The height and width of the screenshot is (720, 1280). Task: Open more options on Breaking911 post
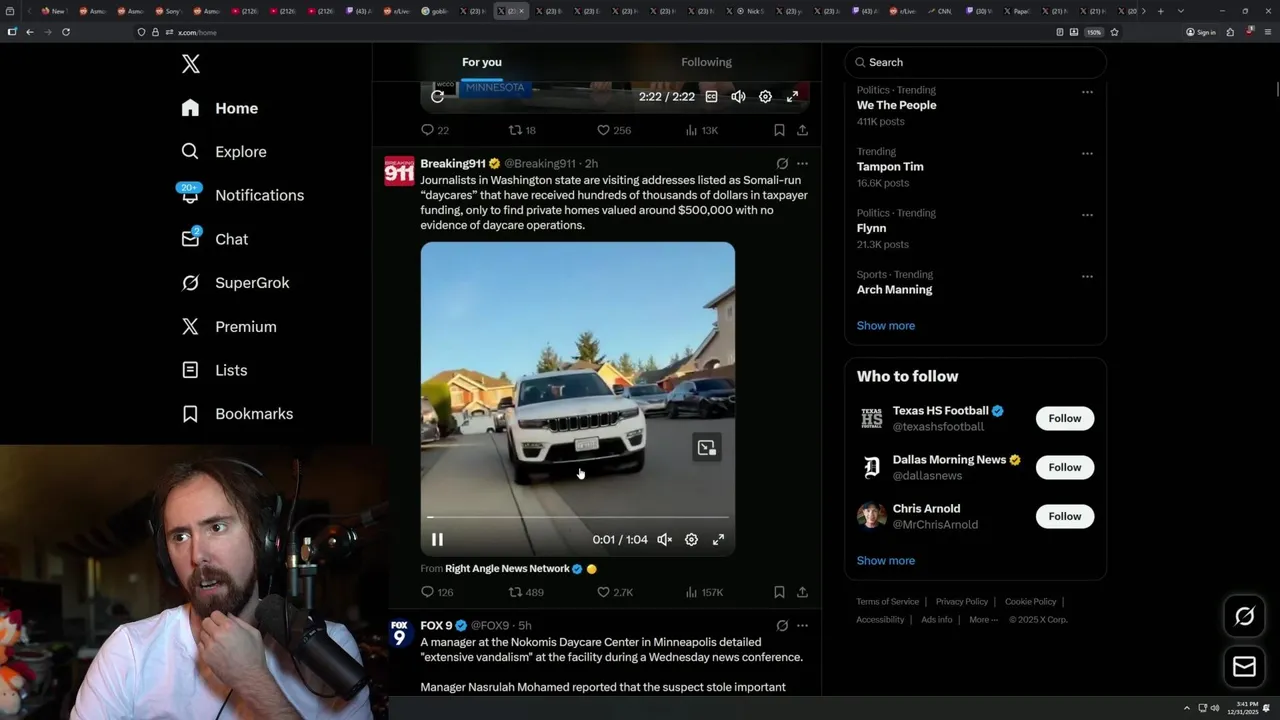(x=802, y=163)
